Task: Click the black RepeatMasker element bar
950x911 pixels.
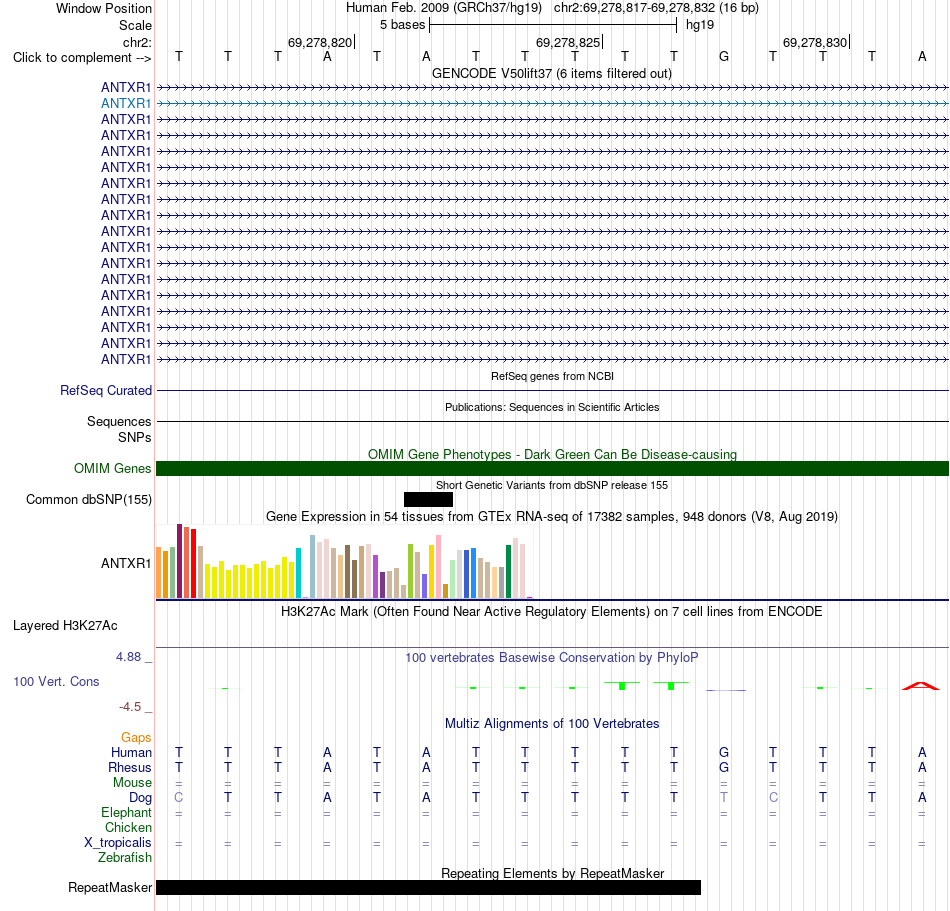Action: pyautogui.click(x=428, y=887)
